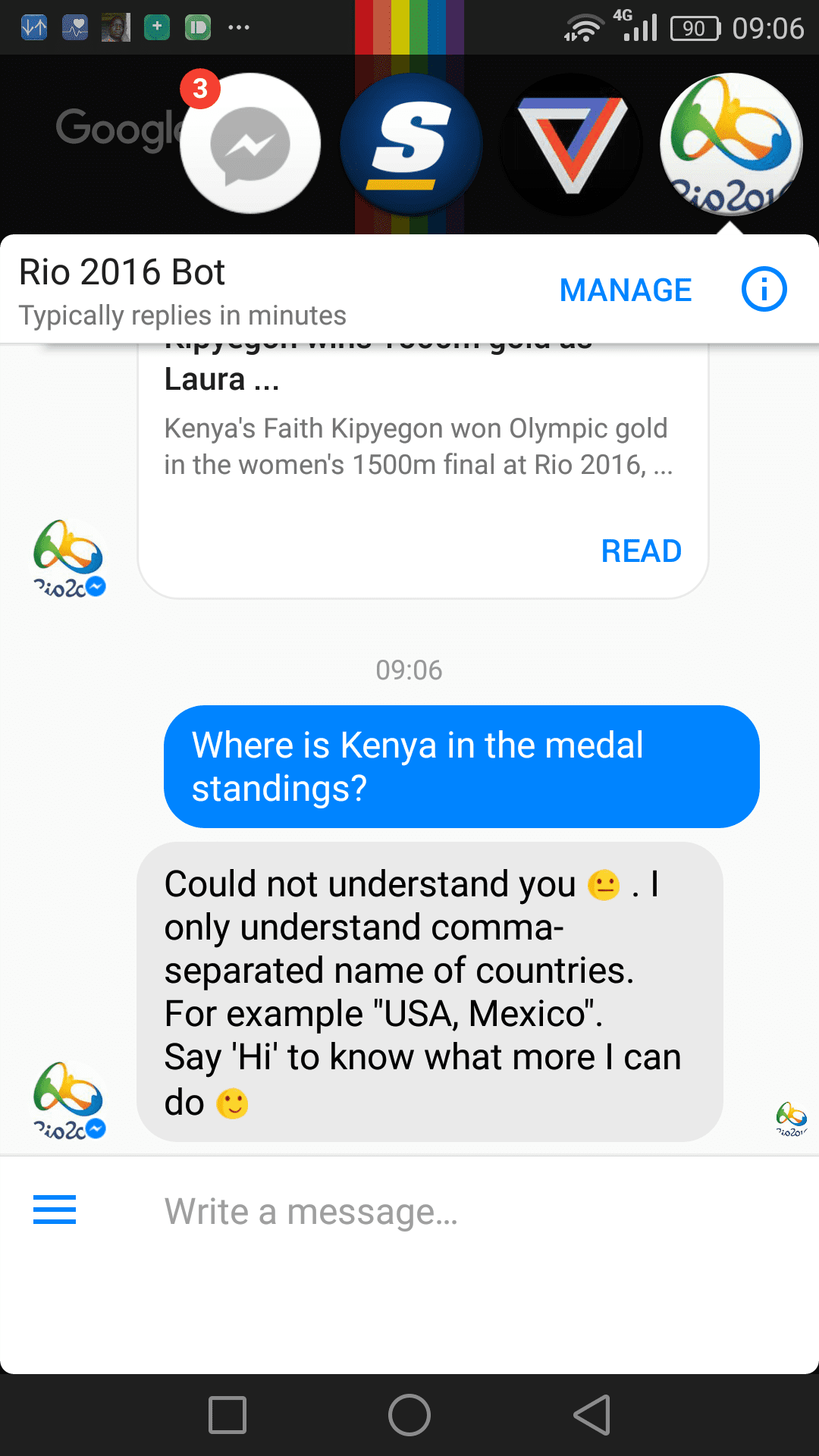Tap the Android recent apps square
Screen dimensions: 819x1456
pyautogui.click(x=227, y=1415)
